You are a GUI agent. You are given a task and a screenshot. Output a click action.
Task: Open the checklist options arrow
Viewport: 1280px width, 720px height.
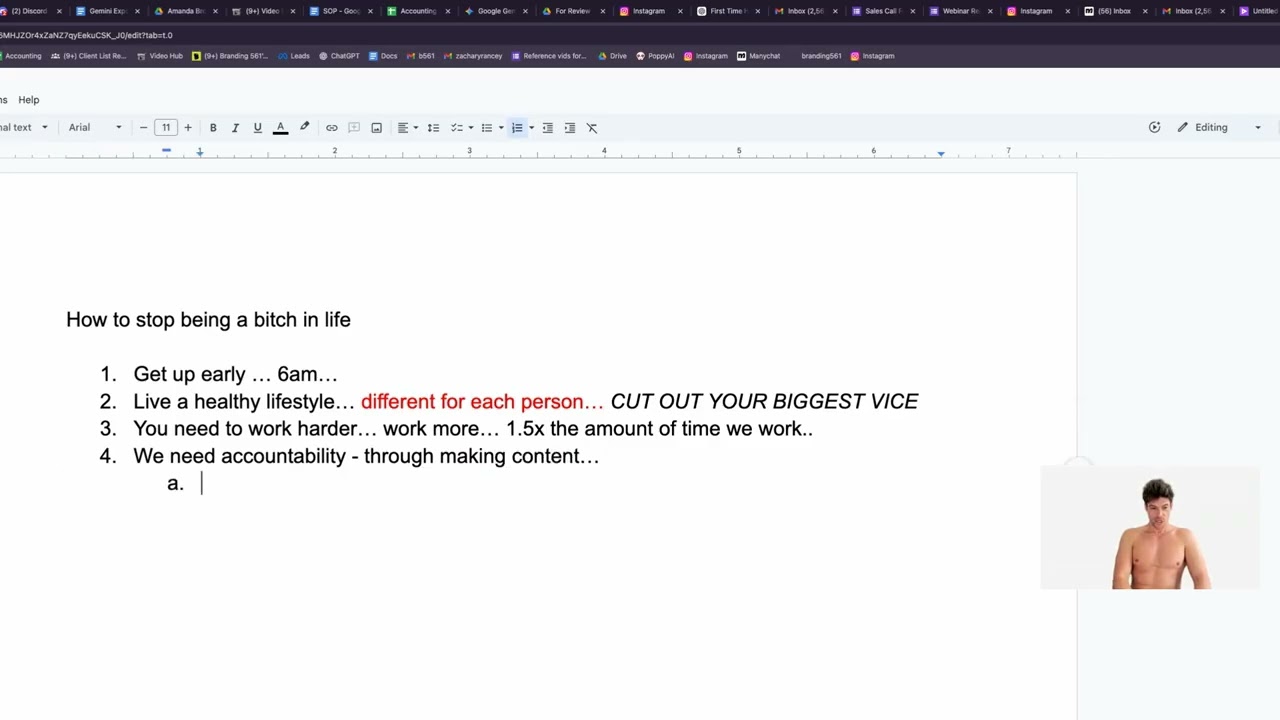point(470,127)
